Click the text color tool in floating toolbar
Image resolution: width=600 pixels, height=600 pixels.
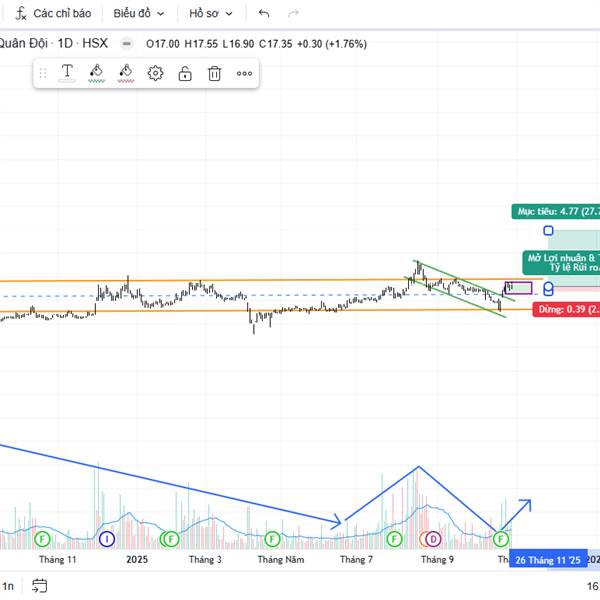67,73
